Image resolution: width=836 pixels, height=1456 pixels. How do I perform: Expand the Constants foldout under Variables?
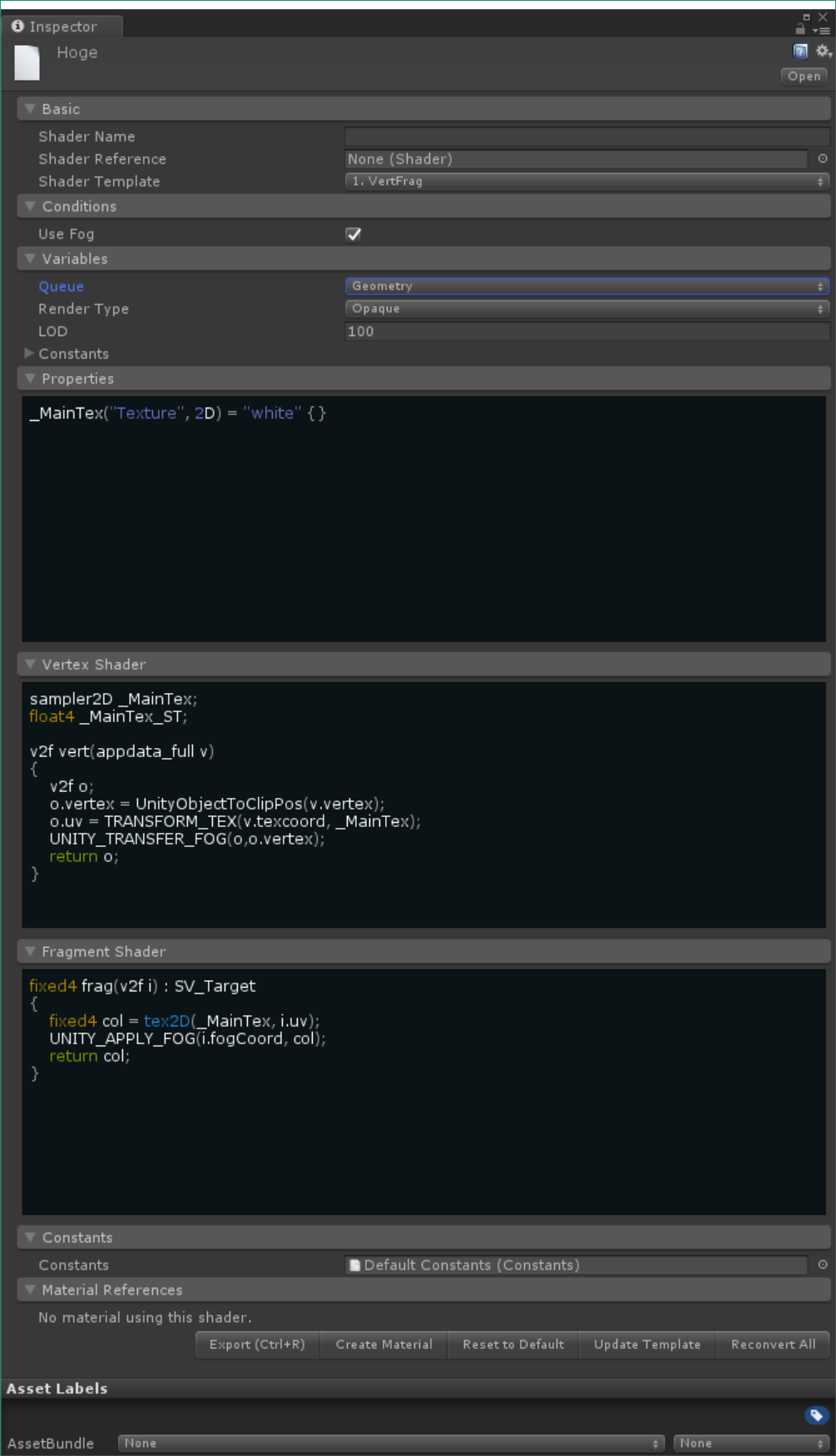click(x=29, y=354)
